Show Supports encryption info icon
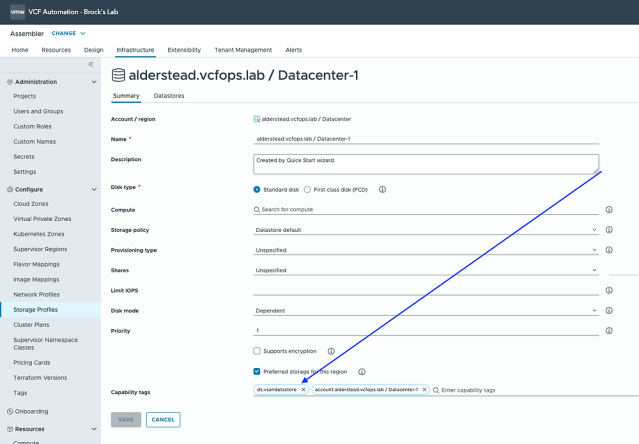The image size is (639, 444). [331, 351]
